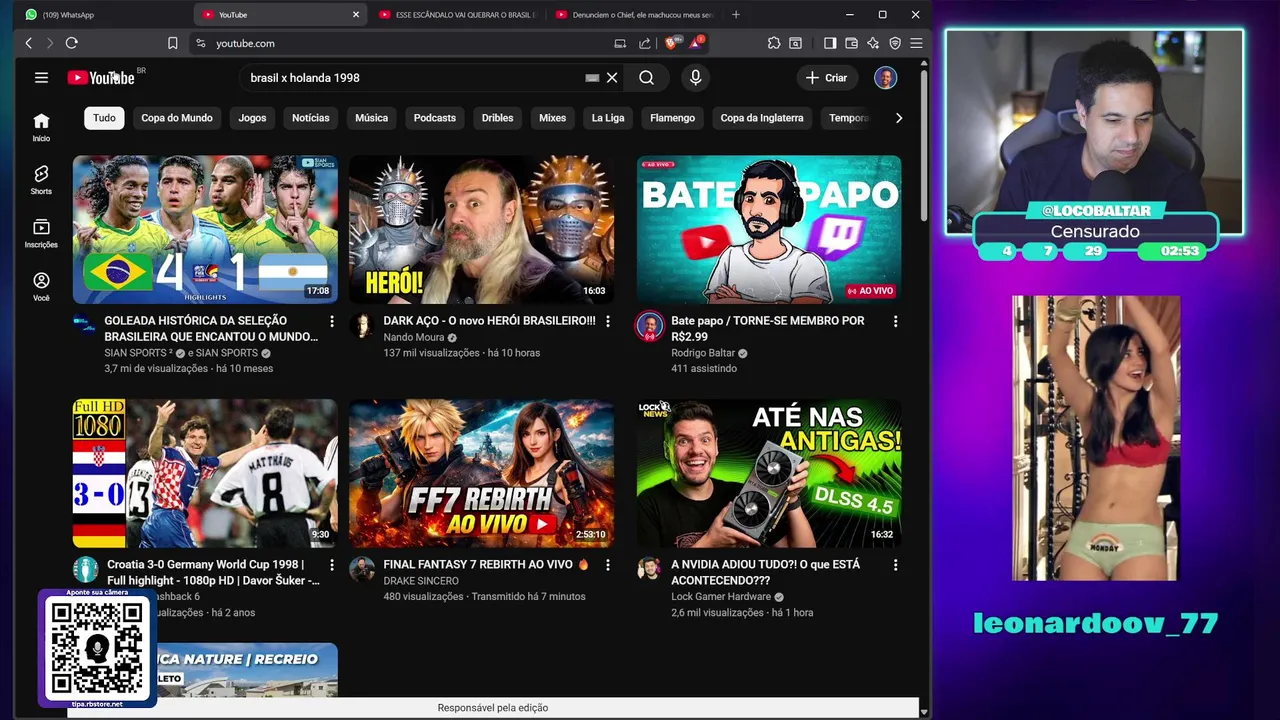Screen dimensions: 1280x720
Task: Open the FF7 Rebirth AO VIVO thumbnail
Action: point(482,473)
